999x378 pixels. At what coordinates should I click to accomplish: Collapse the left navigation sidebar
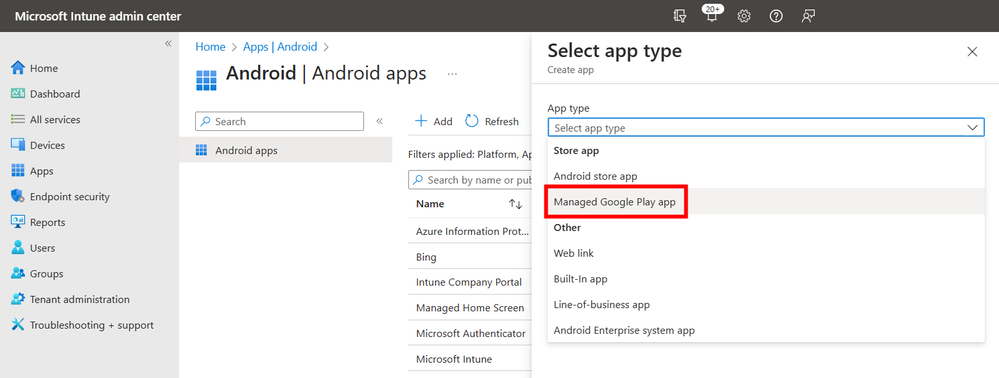[168, 43]
